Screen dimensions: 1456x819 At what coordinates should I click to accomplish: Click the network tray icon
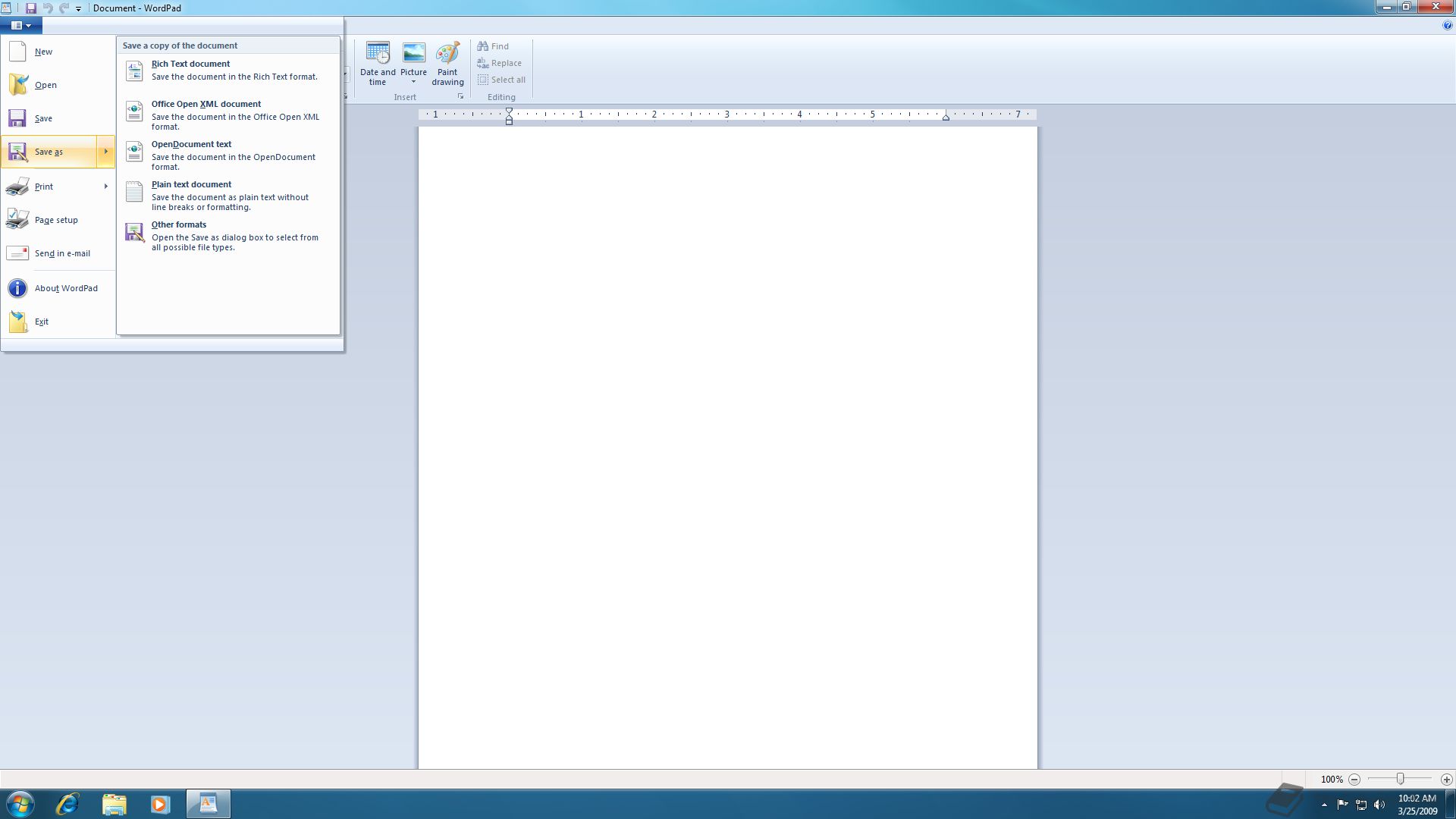point(1361,805)
